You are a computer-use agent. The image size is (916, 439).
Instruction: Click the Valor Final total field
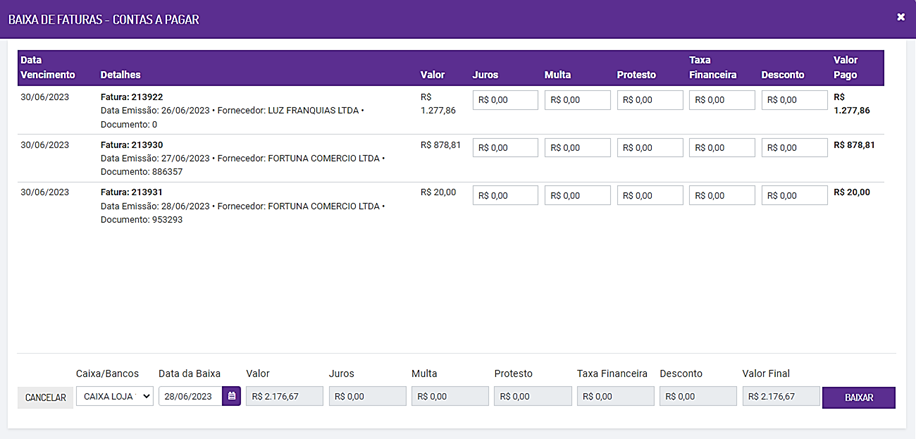(779, 397)
